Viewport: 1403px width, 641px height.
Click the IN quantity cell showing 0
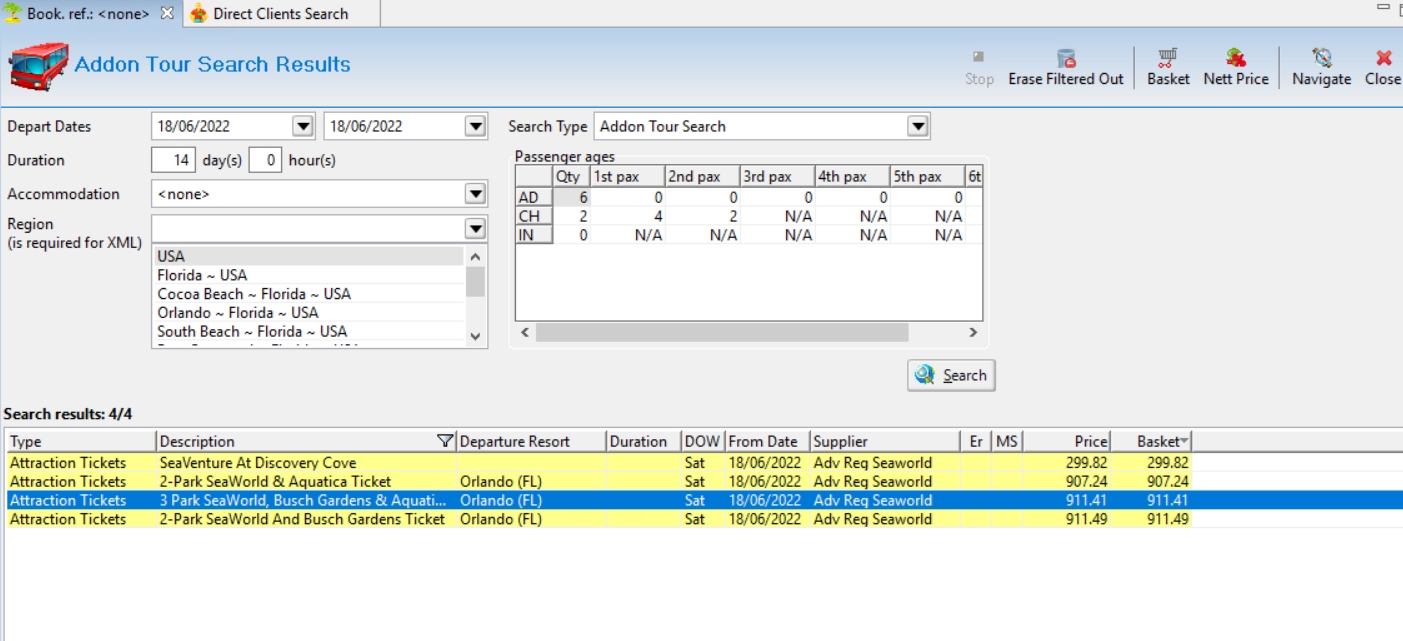tap(570, 235)
